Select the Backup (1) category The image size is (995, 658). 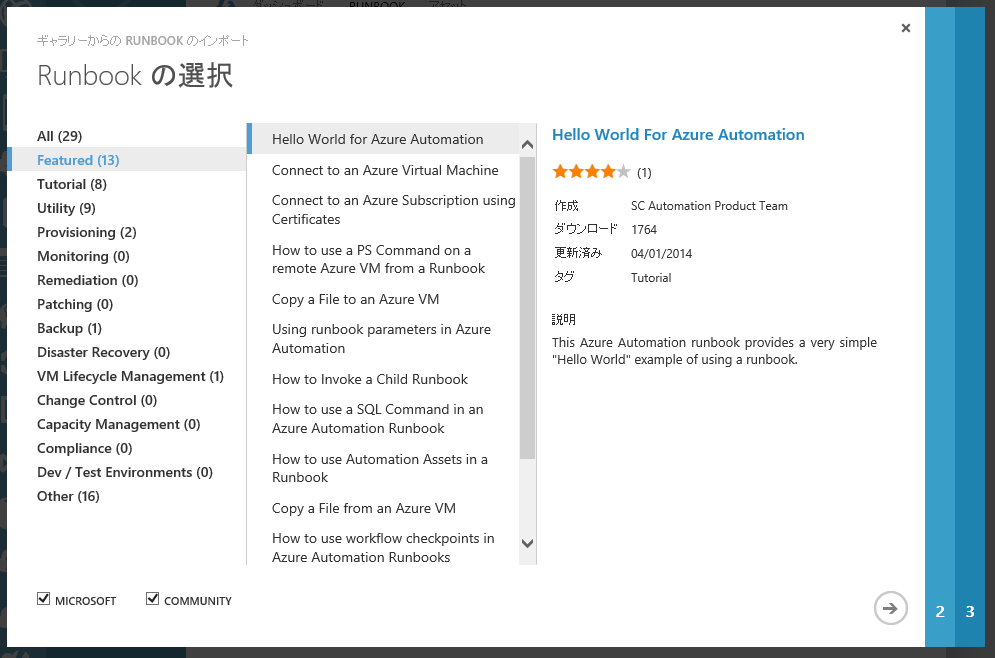69,328
